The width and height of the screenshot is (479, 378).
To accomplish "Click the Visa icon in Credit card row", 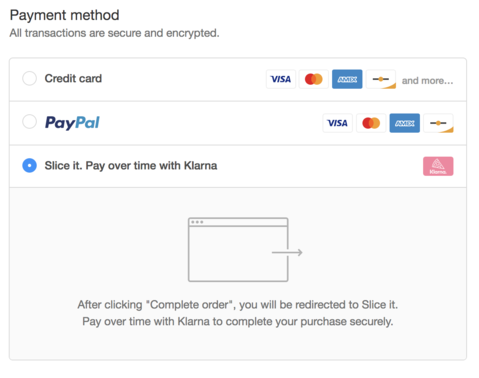I will click(281, 79).
